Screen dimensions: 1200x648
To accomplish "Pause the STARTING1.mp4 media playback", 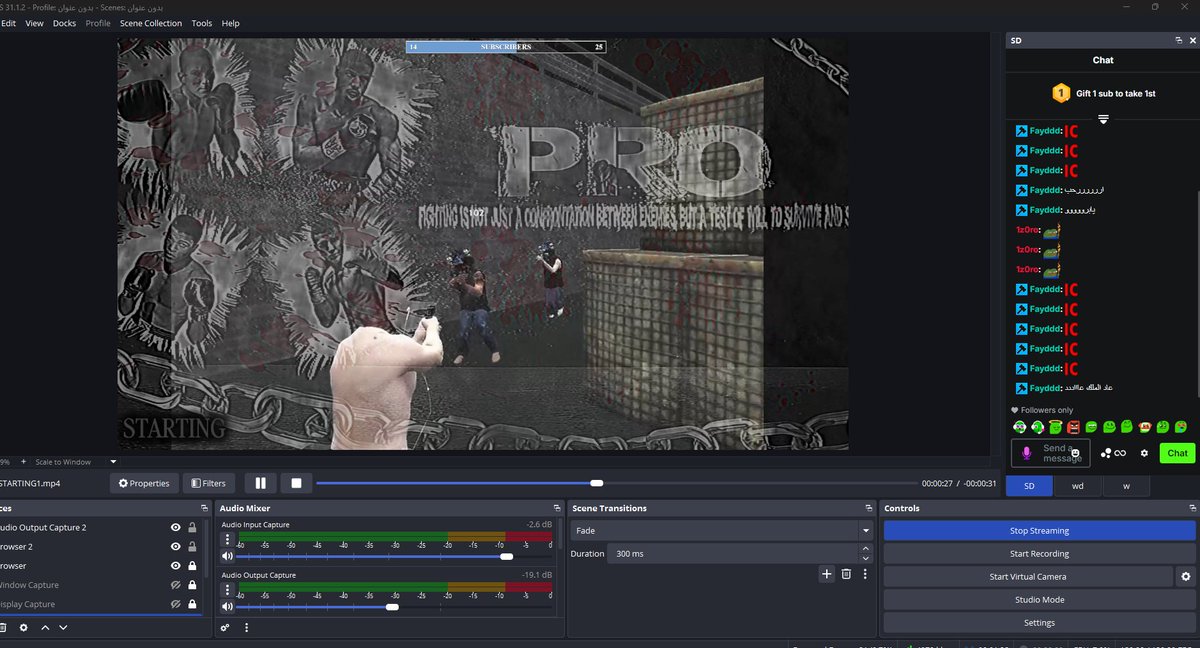I will (260, 483).
